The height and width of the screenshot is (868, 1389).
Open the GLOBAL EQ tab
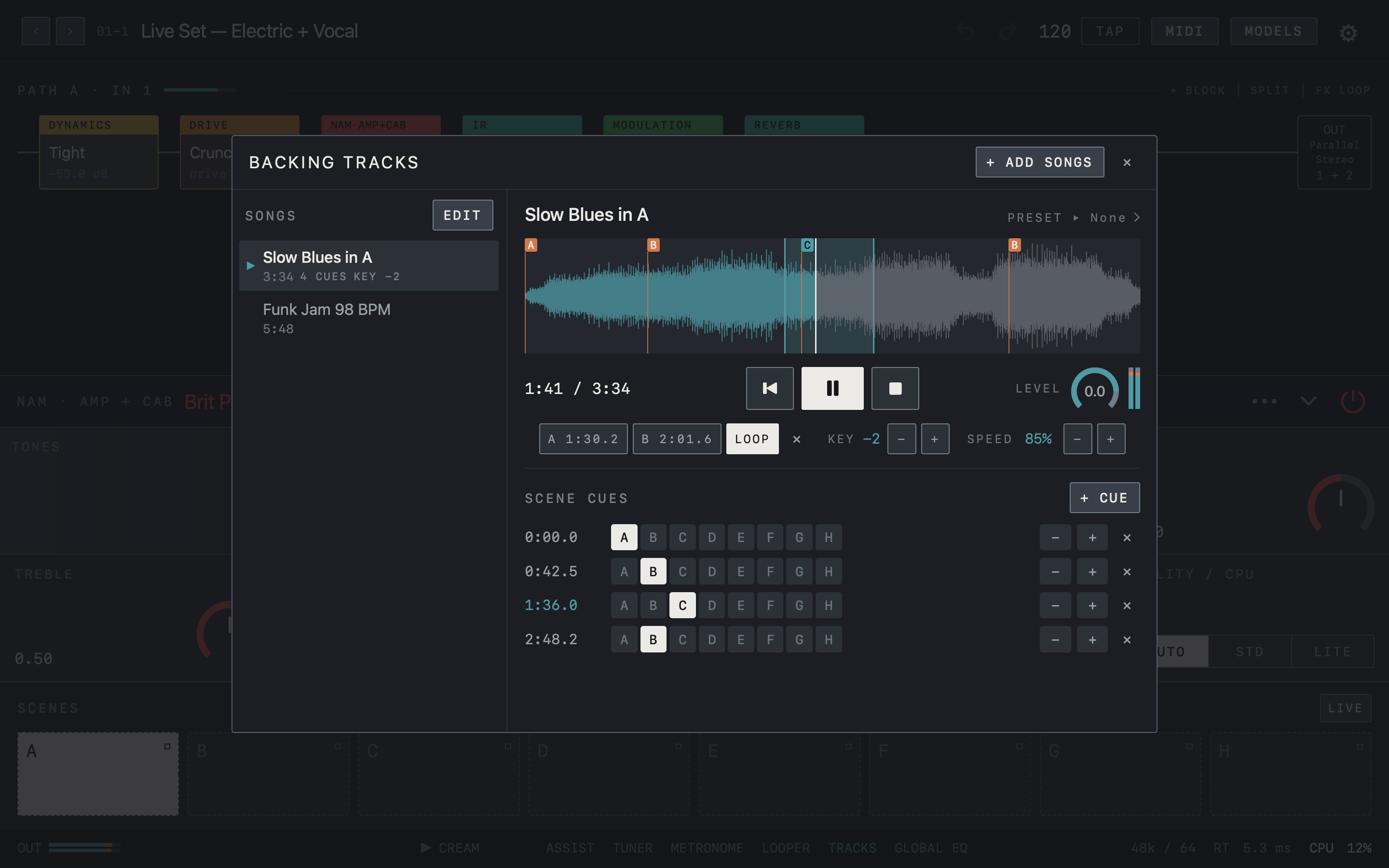931,848
